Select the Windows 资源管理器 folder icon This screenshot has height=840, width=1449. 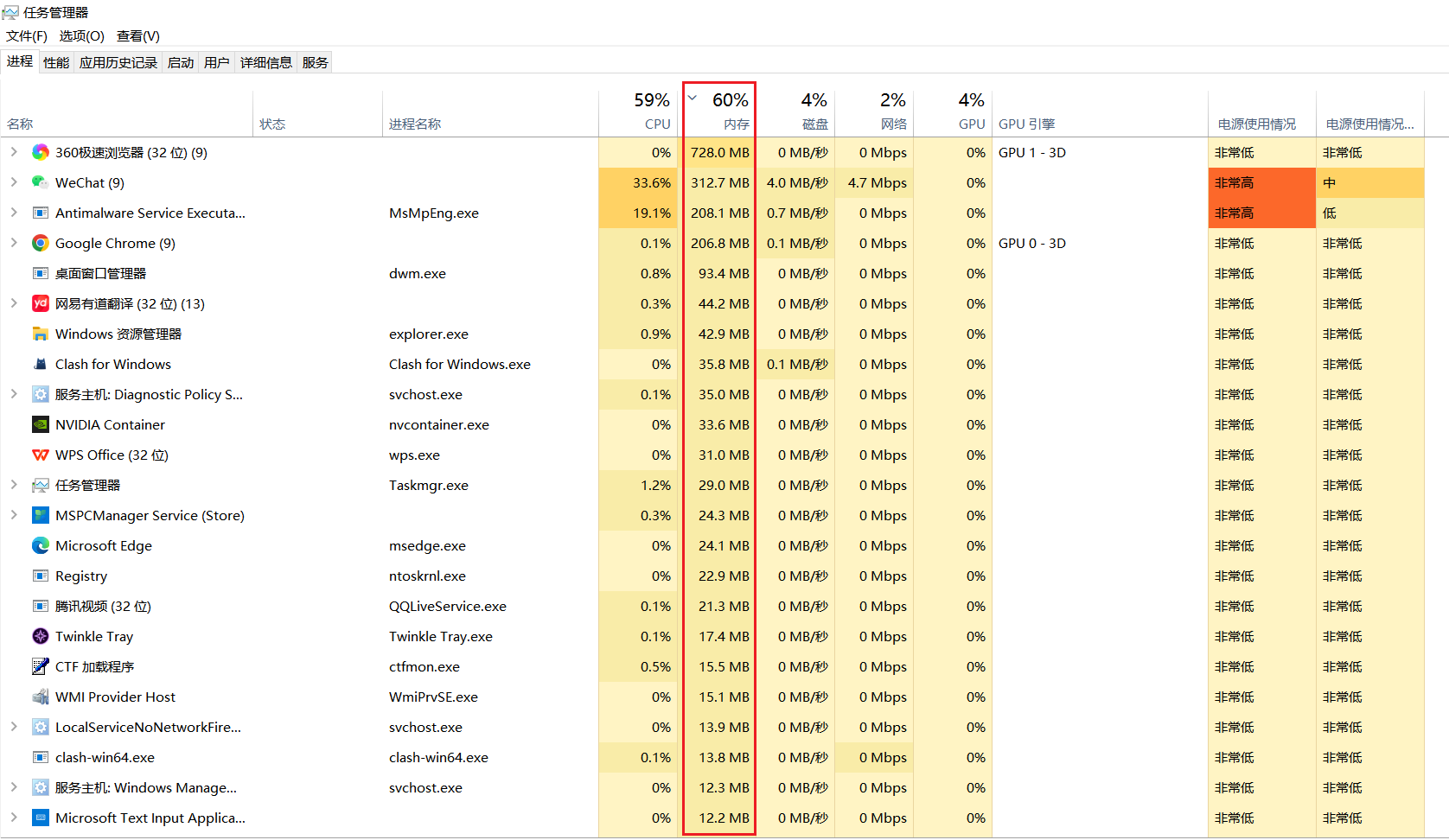point(41,334)
